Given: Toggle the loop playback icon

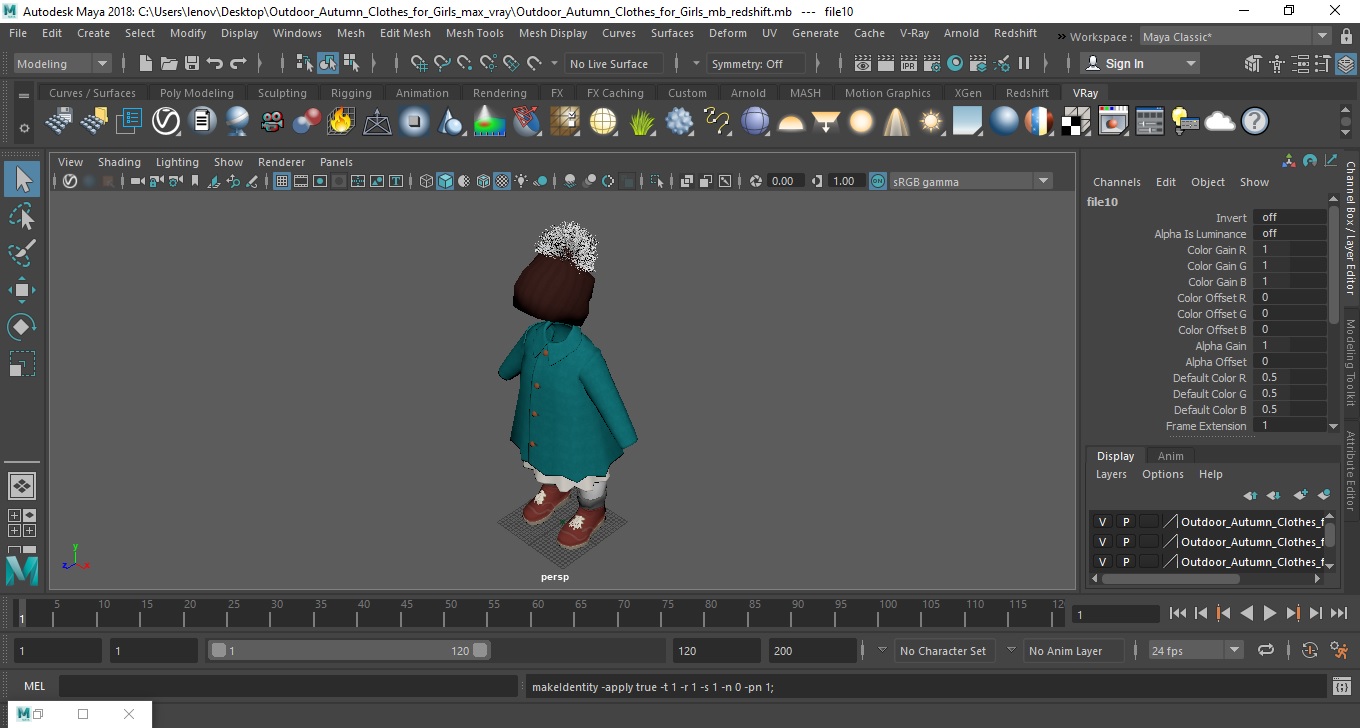Looking at the screenshot, I should (x=1265, y=650).
